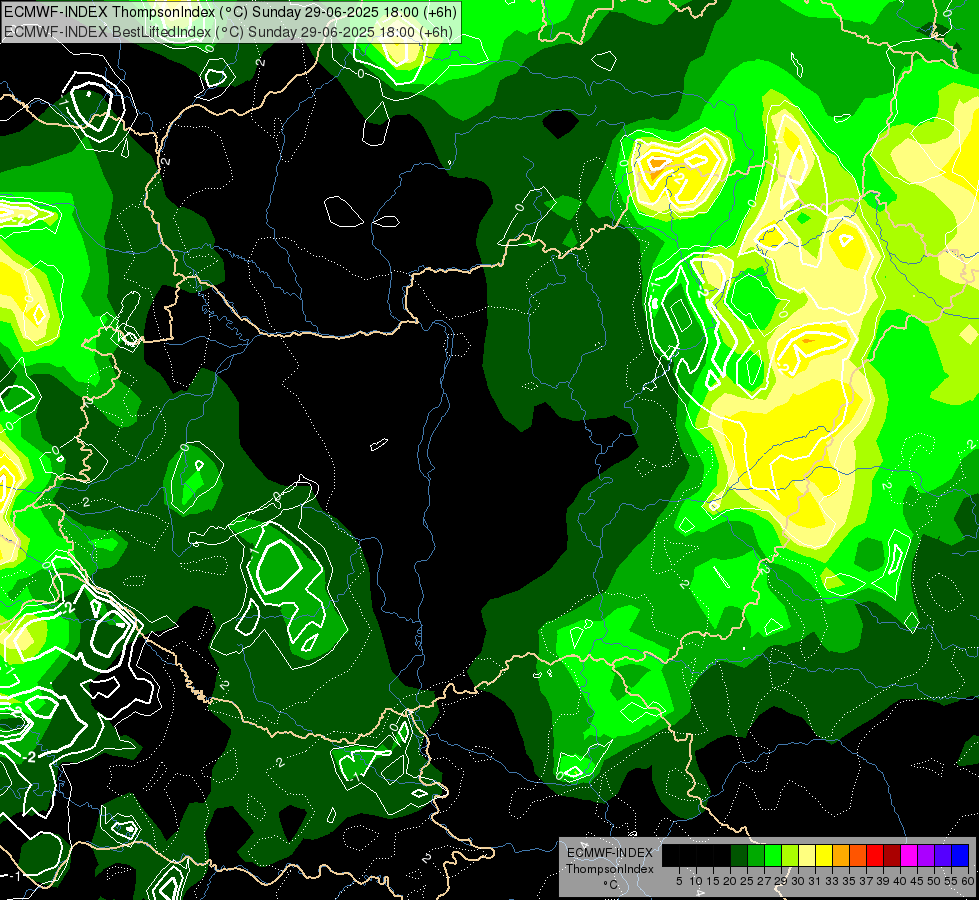Select the pale yellow 30–31 legend swatch

click(807, 855)
